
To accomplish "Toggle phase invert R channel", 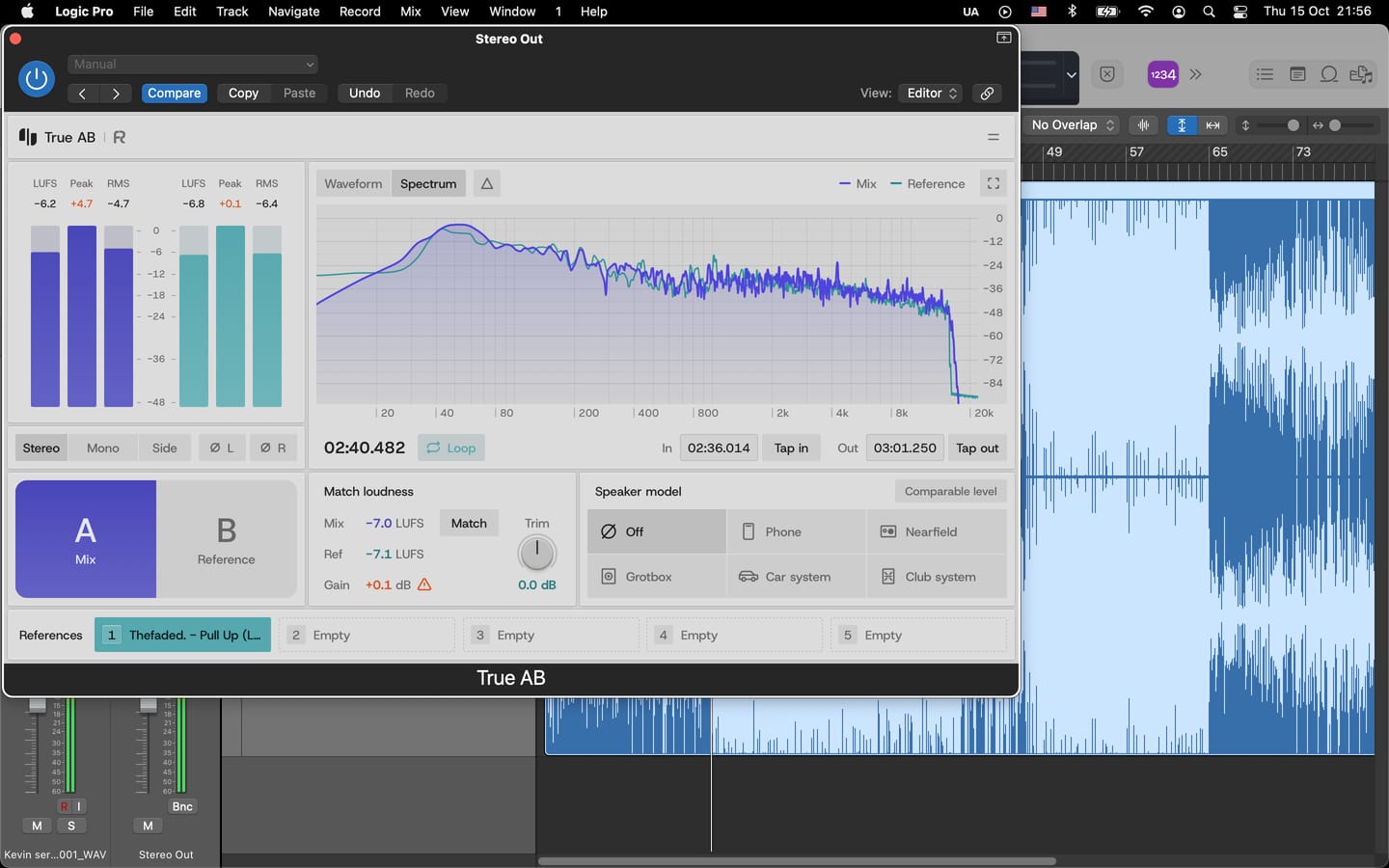I will click(273, 448).
